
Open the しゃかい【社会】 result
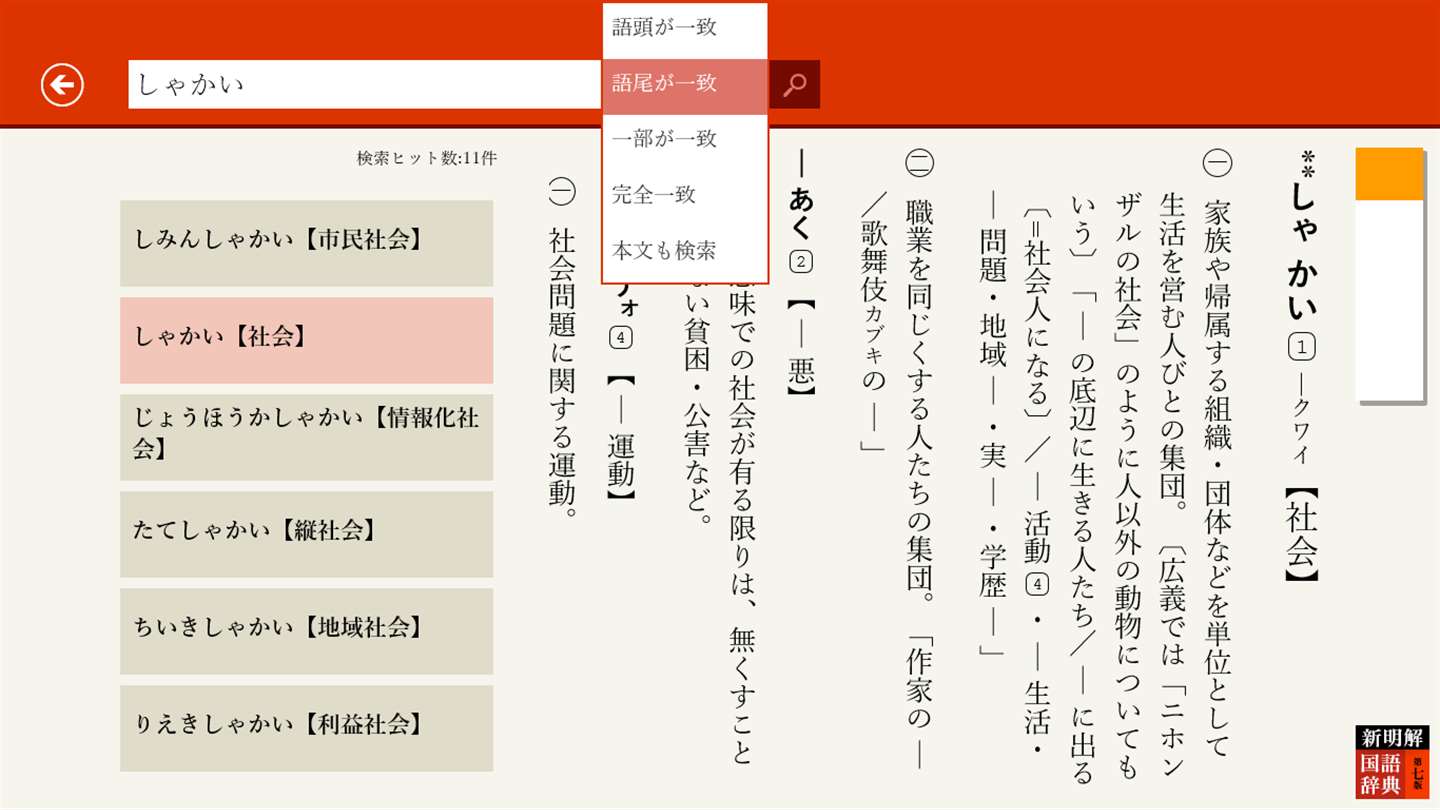[x=307, y=340]
